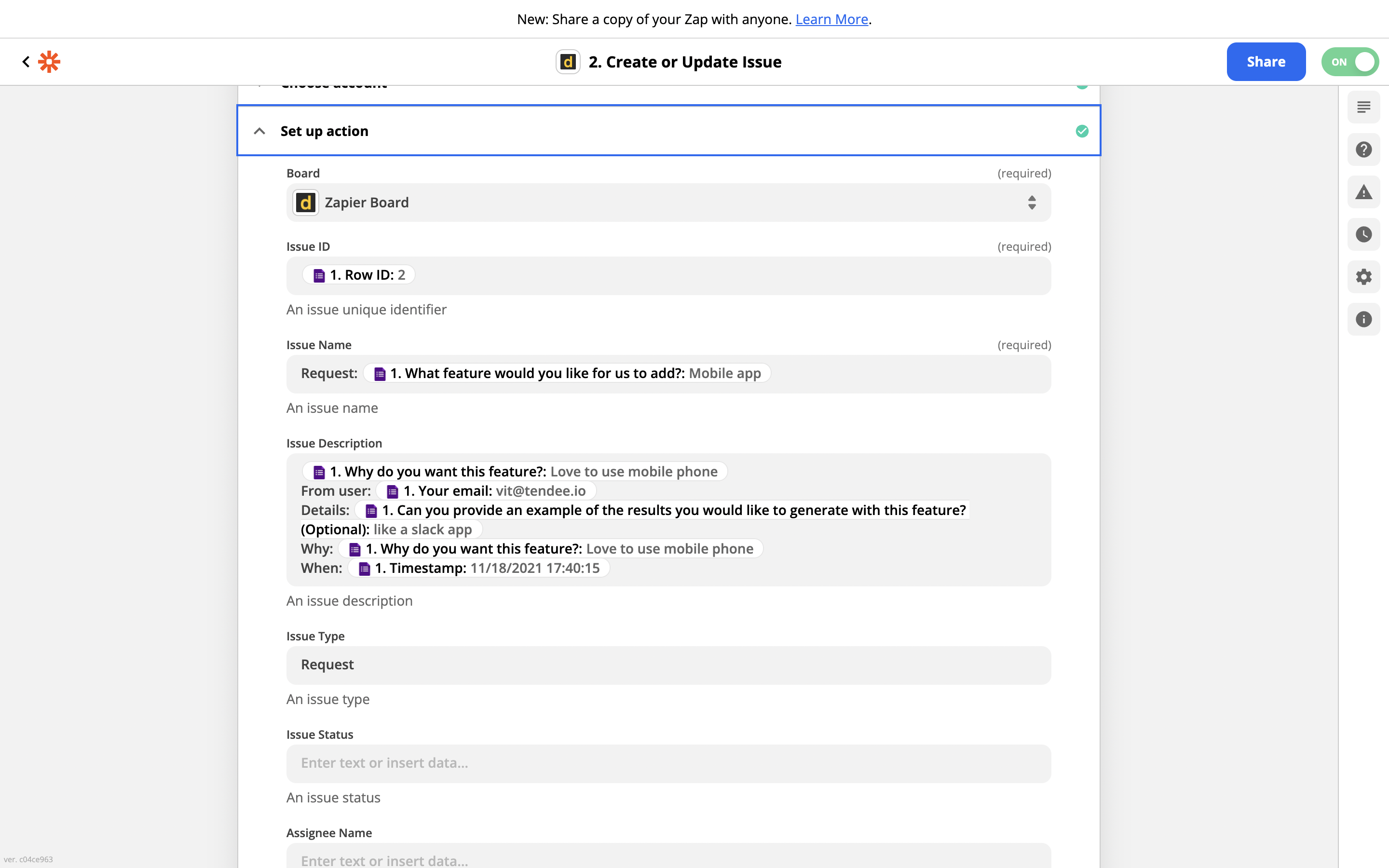Click the Board dropdown up-down arrows
The width and height of the screenshot is (1389, 868).
pos(1032,203)
